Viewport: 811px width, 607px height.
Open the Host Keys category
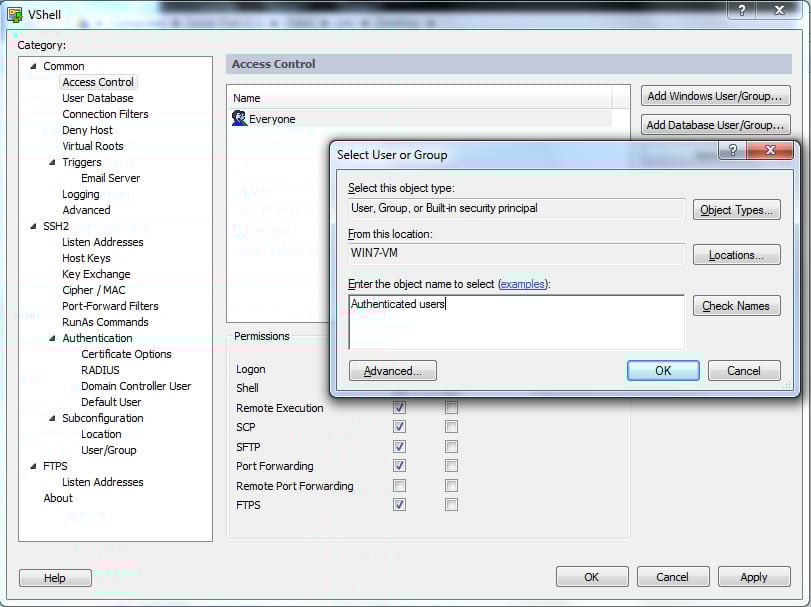pos(86,258)
